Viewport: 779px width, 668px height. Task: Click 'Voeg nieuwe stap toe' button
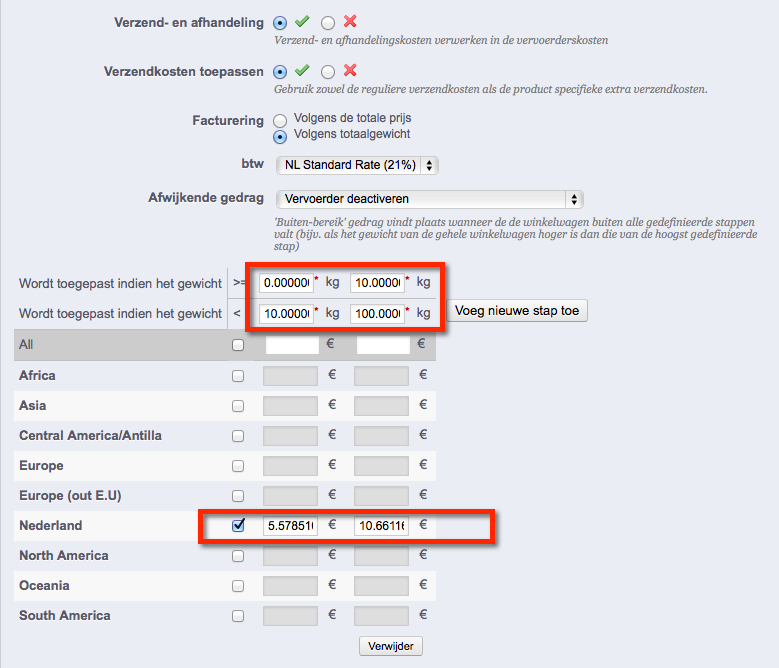click(x=517, y=311)
